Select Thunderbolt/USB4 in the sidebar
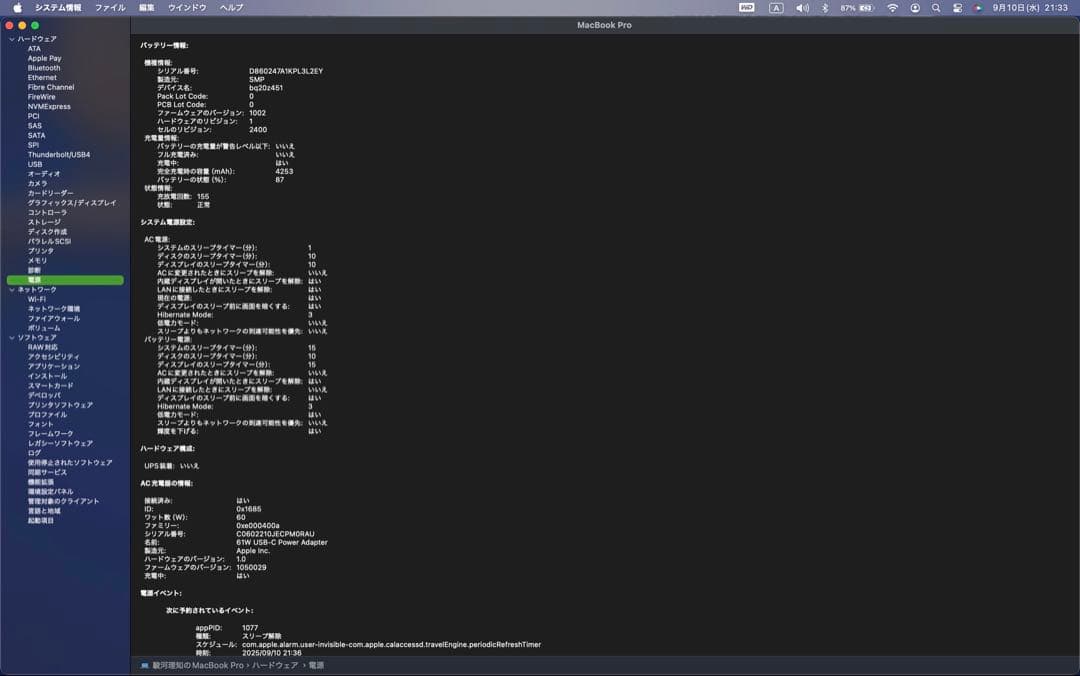 [x=59, y=155]
